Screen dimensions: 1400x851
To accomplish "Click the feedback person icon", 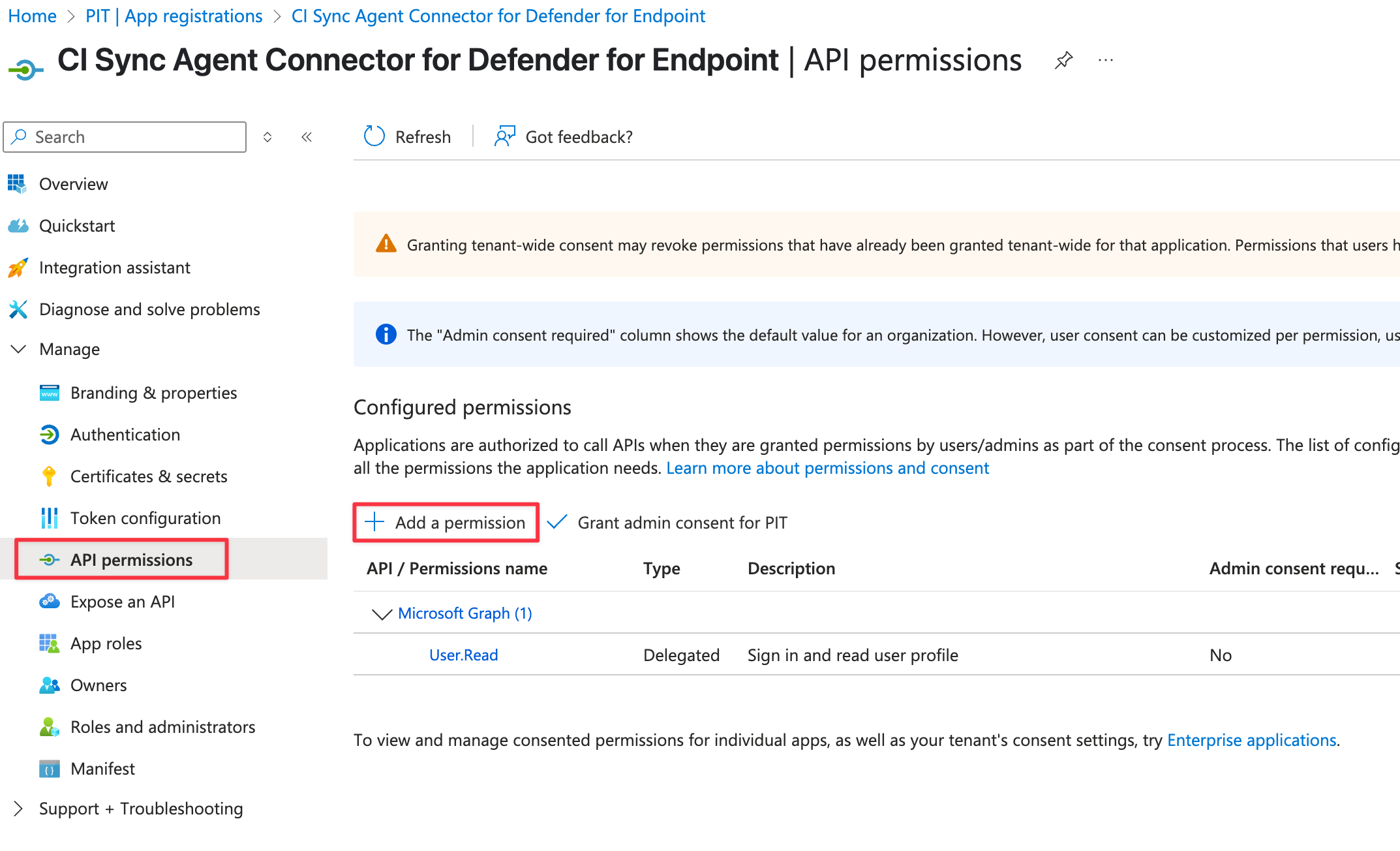I will tap(504, 136).
